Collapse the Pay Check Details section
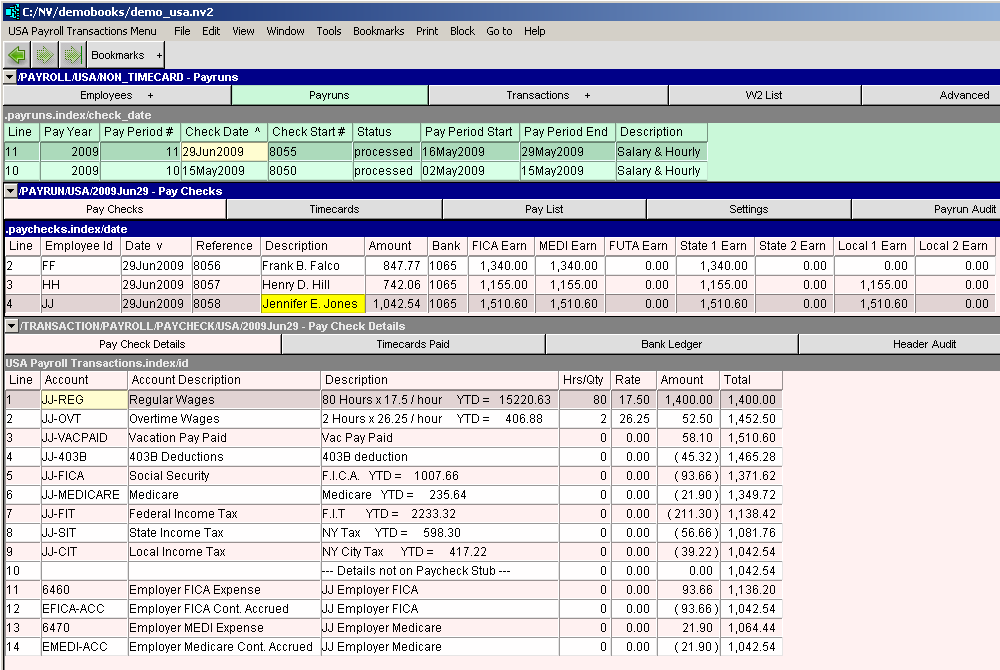The image size is (1000, 670). (x=10, y=326)
